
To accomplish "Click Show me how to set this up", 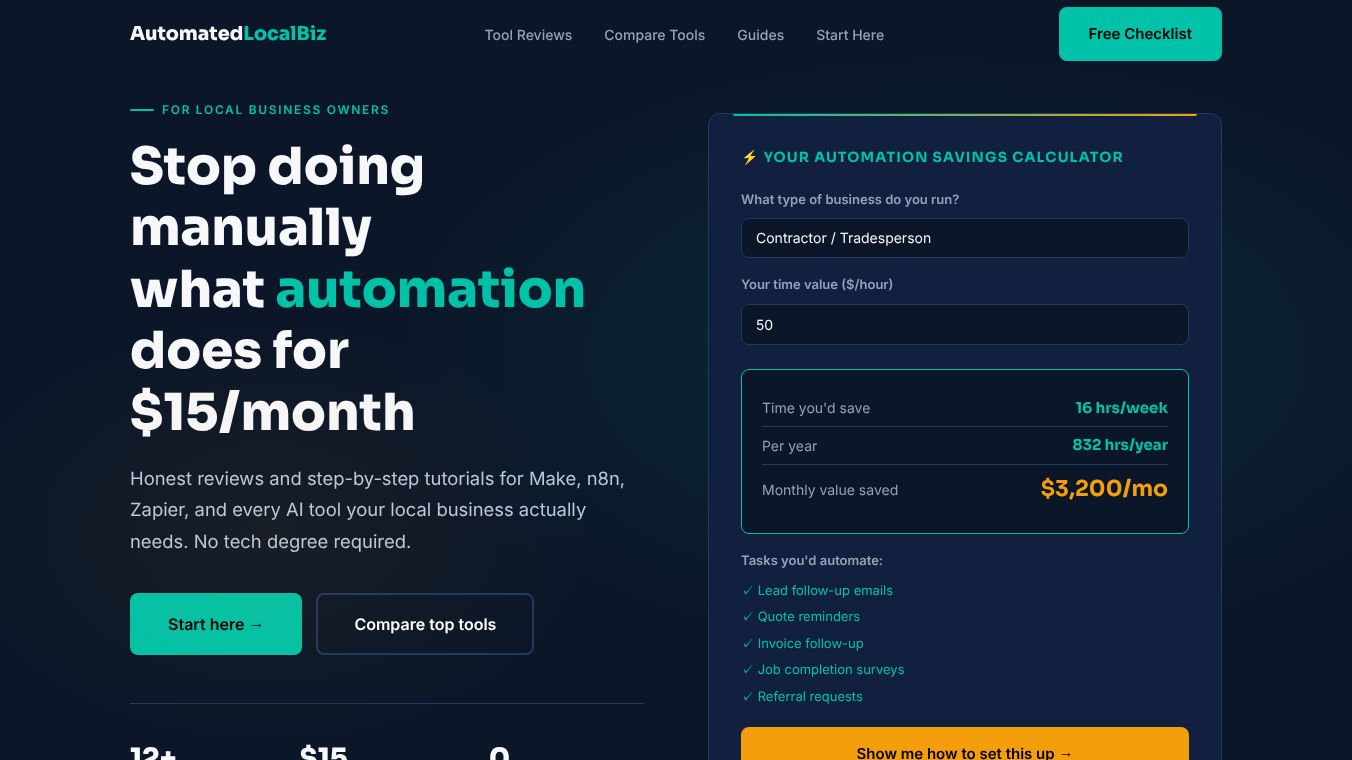I will click(965, 745).
